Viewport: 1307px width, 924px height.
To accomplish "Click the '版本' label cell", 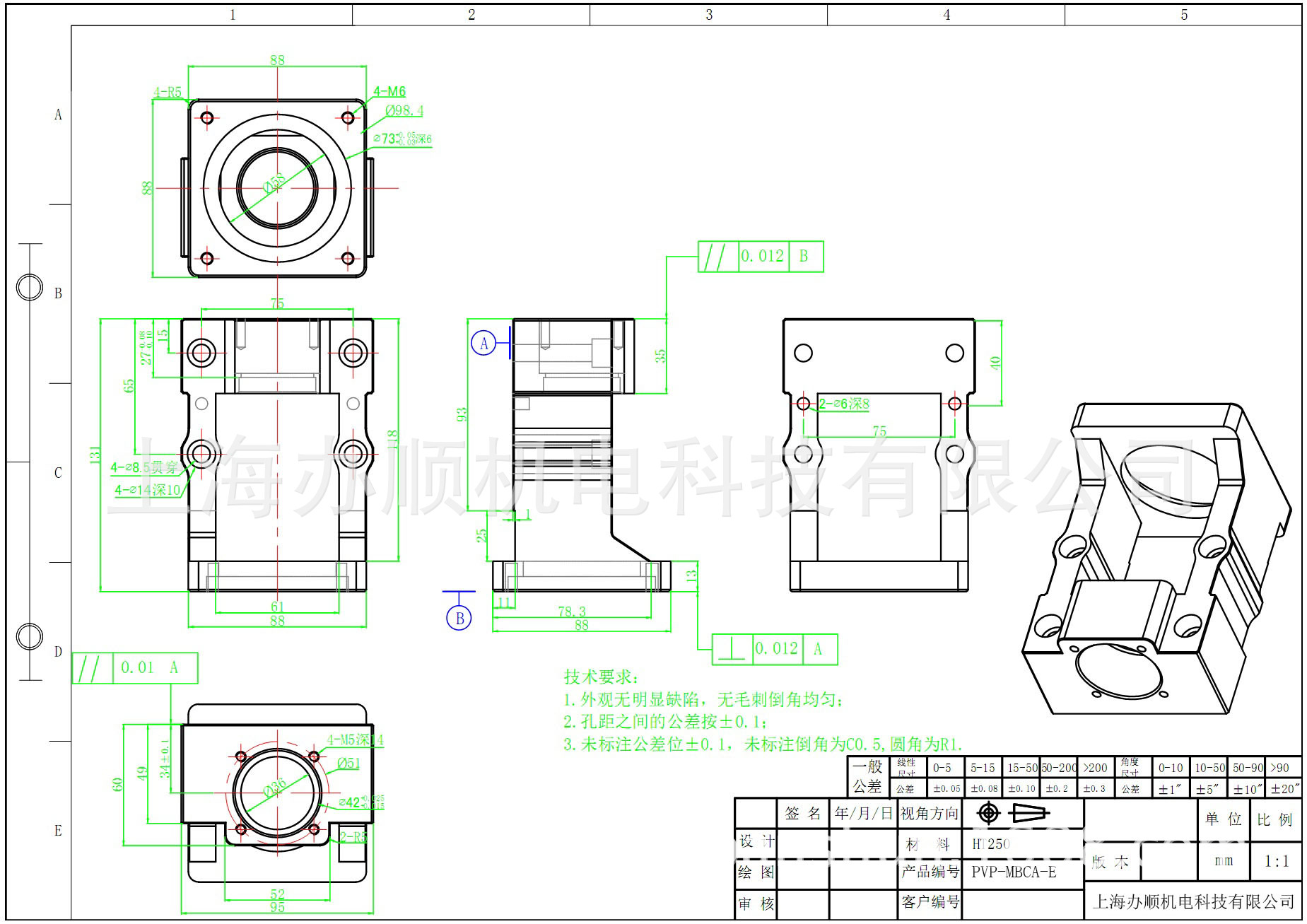I will pyautogui.click(x=1110, y=862).
